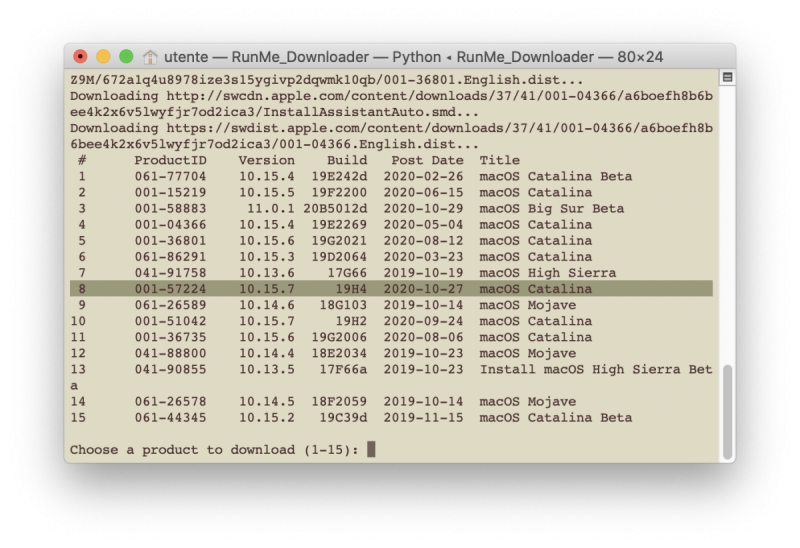The image size is (800, 548).
Task: Click product ID 061-26578
Action: click(170, 402)
